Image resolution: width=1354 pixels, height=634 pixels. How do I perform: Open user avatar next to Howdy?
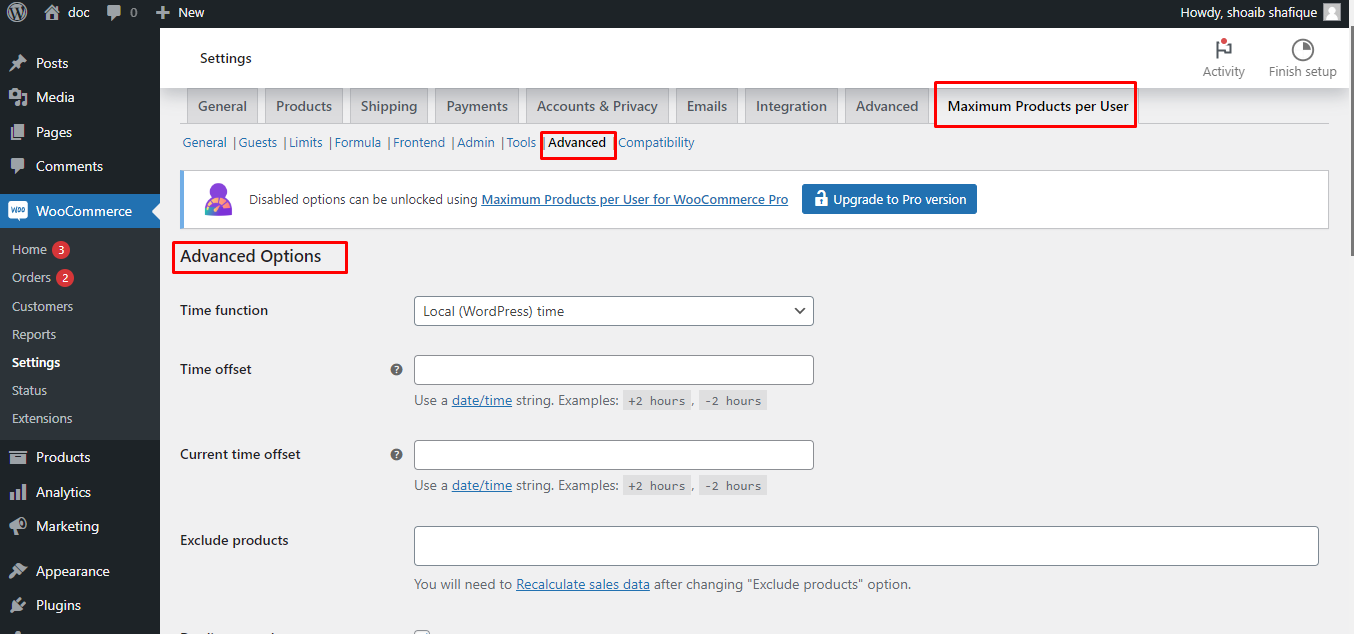(1331, 12)
